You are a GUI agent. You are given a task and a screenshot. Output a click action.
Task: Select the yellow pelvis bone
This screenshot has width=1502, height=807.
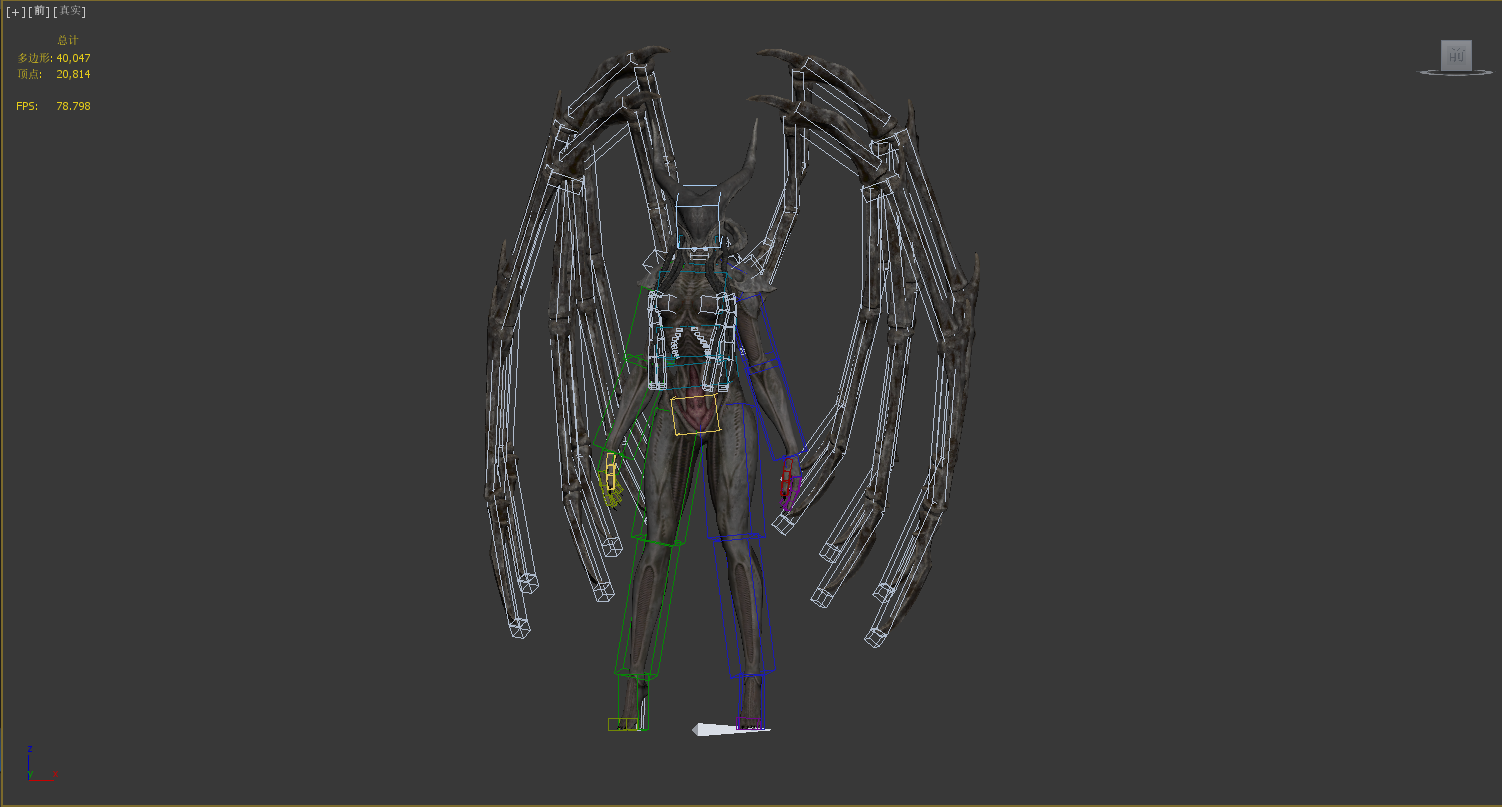[x=695, y=415]
